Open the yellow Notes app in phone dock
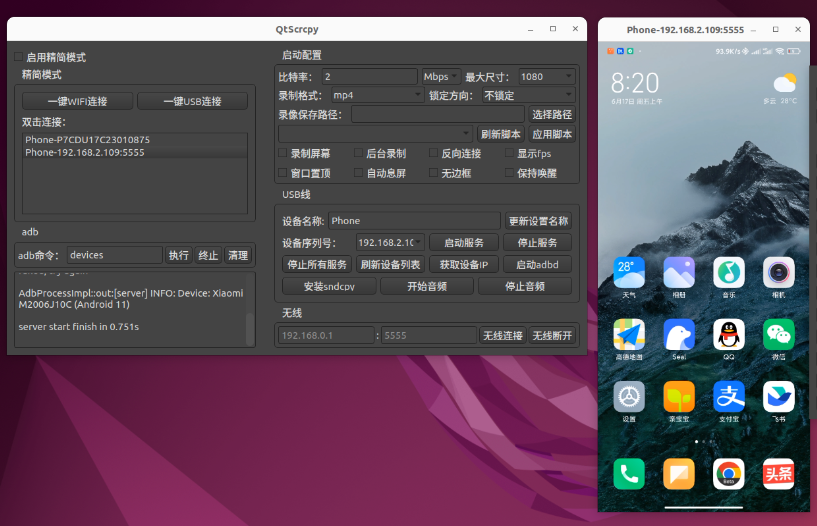This screenshot has width=817, height=526. pos(679,474)
